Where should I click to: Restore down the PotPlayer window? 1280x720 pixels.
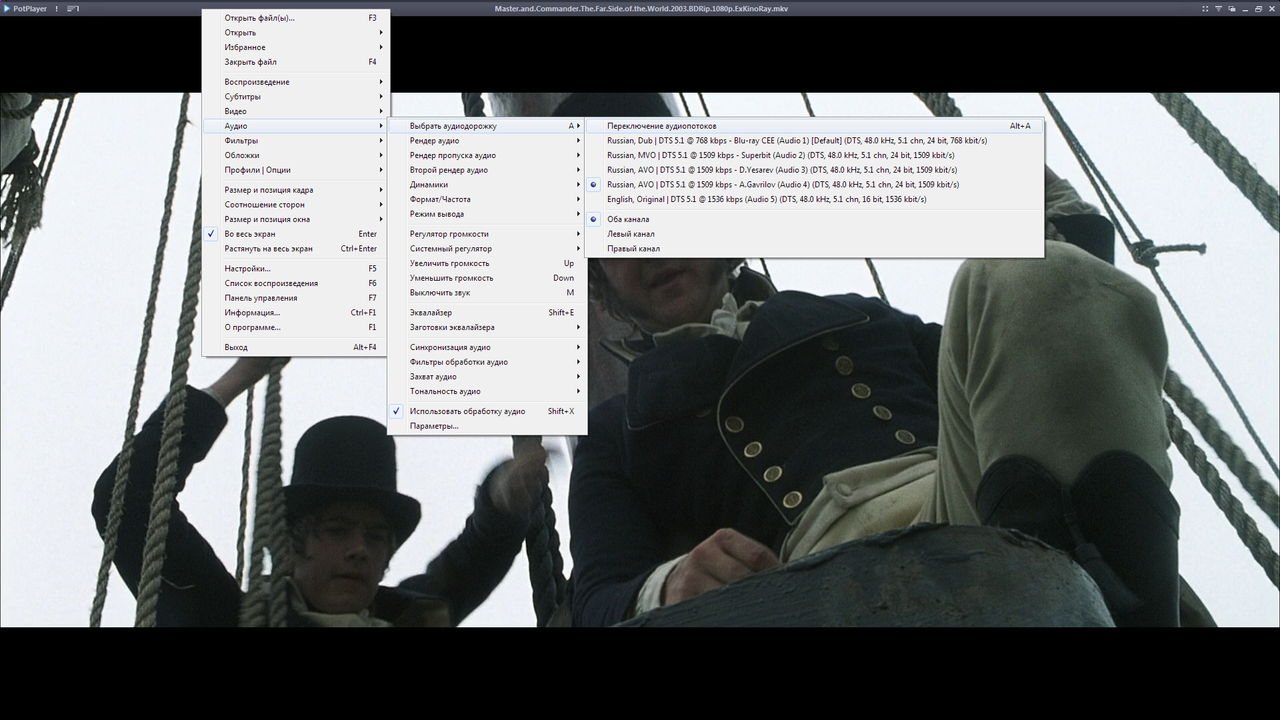(1257, 8)
